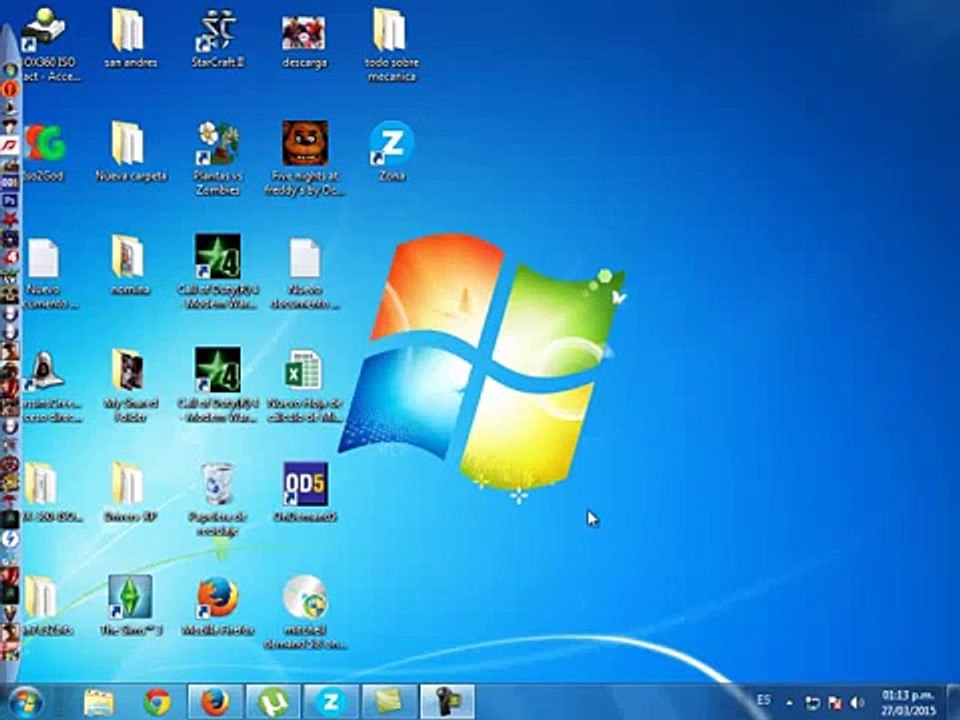Open the volume speaker tray icon
This screenshot has width=960, height=720.
tap(858, 703)
